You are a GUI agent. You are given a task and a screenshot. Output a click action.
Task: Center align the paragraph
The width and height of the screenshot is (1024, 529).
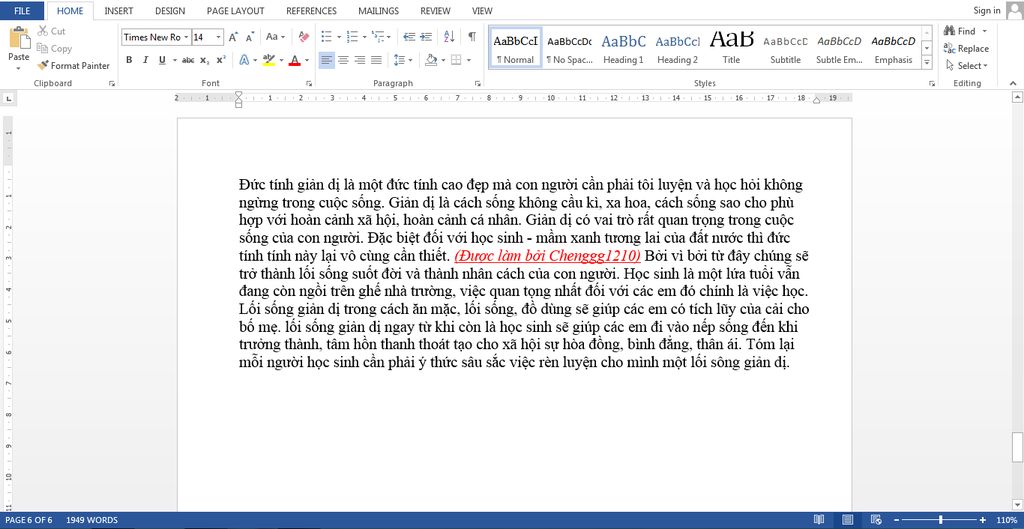click(x=343, y=60)
